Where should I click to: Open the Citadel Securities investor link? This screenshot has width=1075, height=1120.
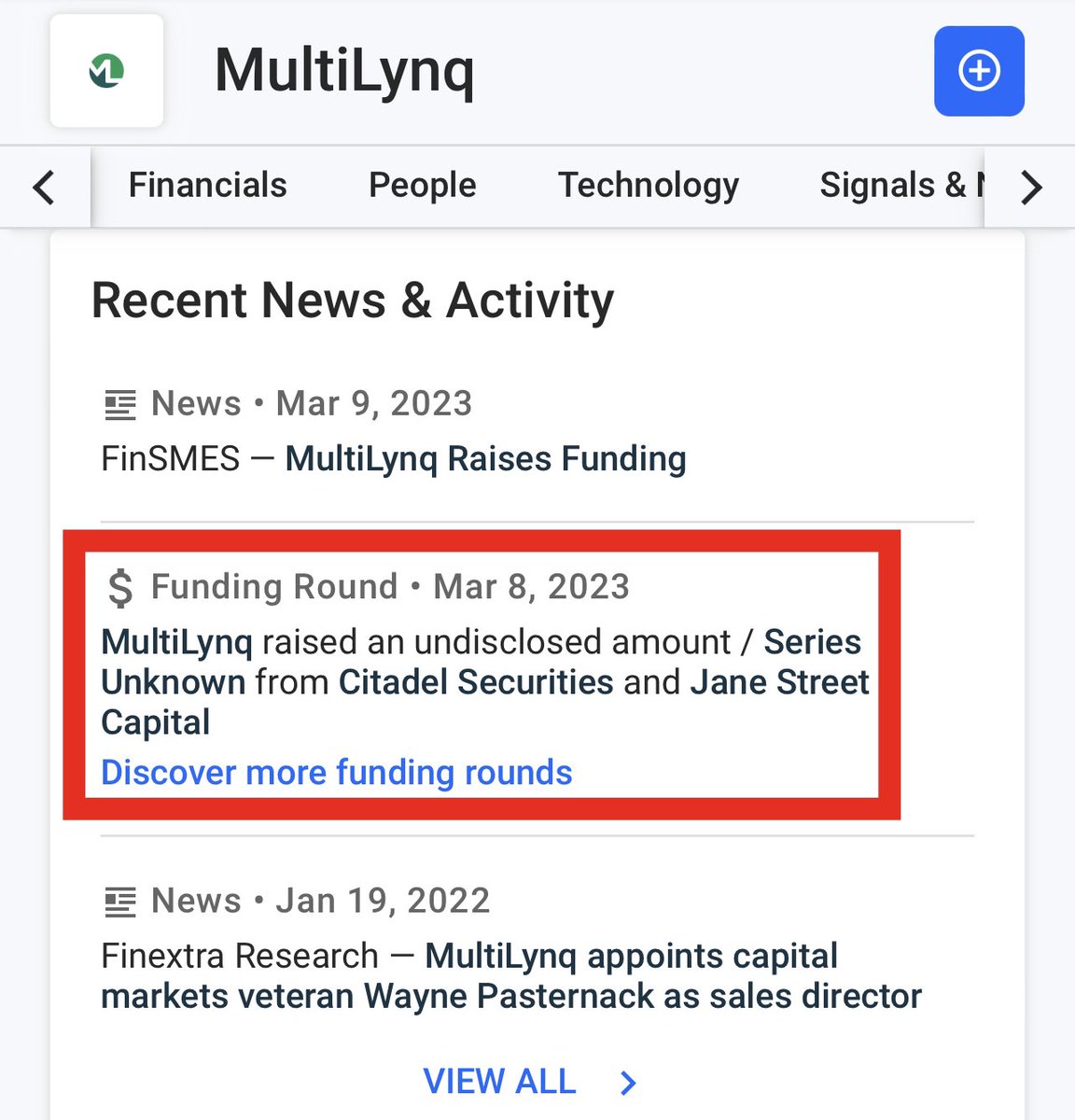pyautogui.click(x=475, y=682)
